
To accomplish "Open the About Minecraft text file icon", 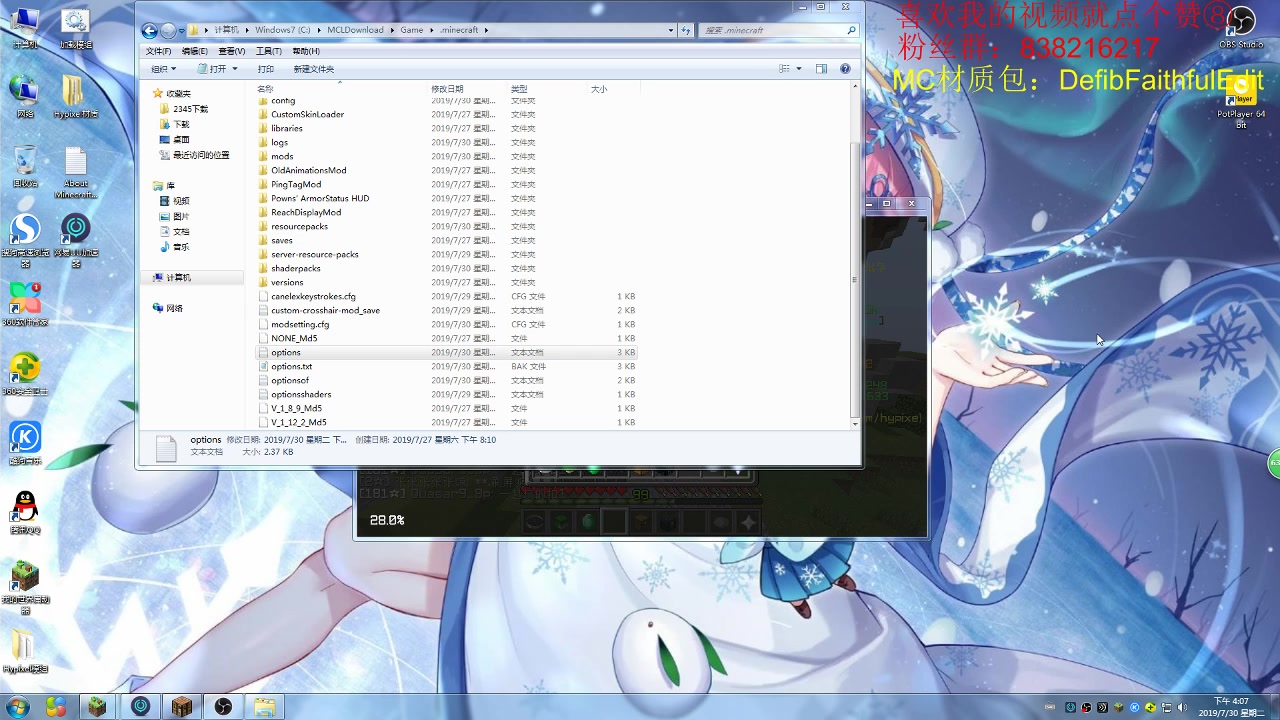I will click(x=76, y=173).
